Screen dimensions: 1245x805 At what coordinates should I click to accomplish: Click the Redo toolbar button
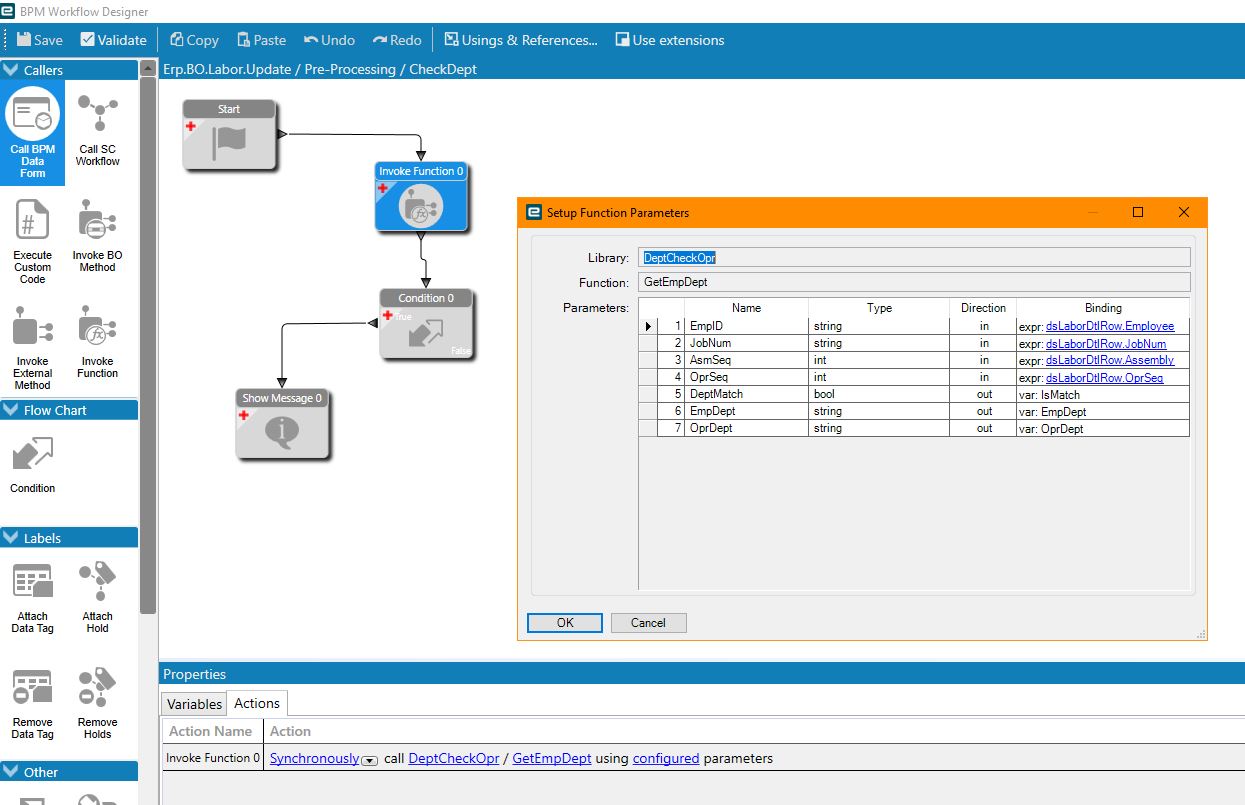[397, 40]
